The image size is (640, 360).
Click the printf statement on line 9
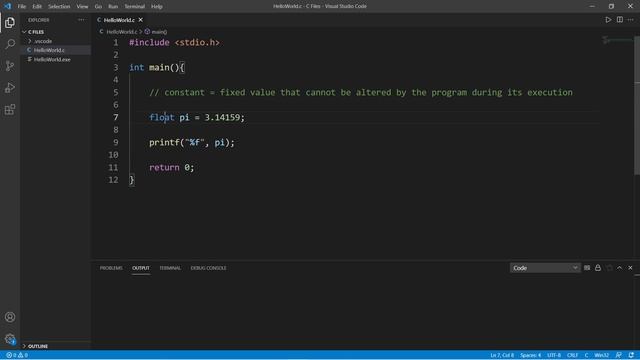(x=192, y=142)
